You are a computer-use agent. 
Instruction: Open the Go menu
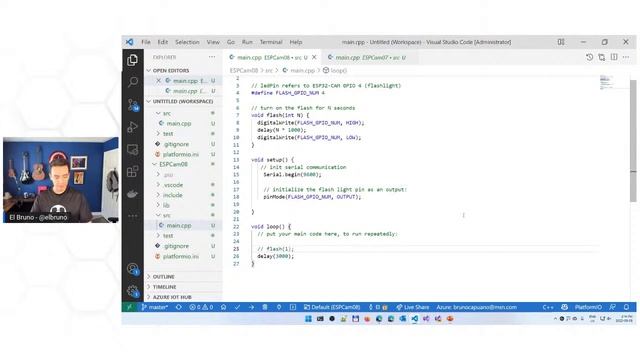pyautogui.click(x=231, y=42)
